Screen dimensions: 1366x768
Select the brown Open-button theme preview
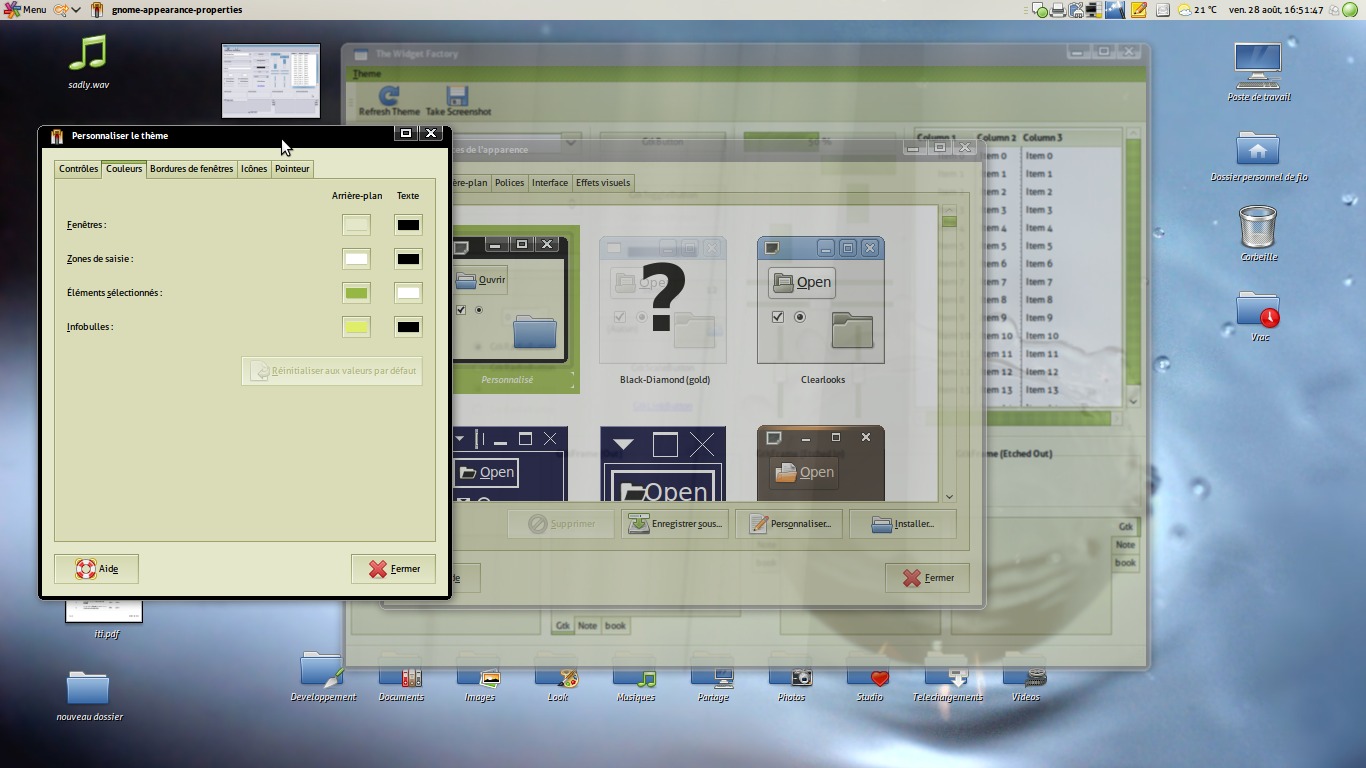[x=822, y=463]
